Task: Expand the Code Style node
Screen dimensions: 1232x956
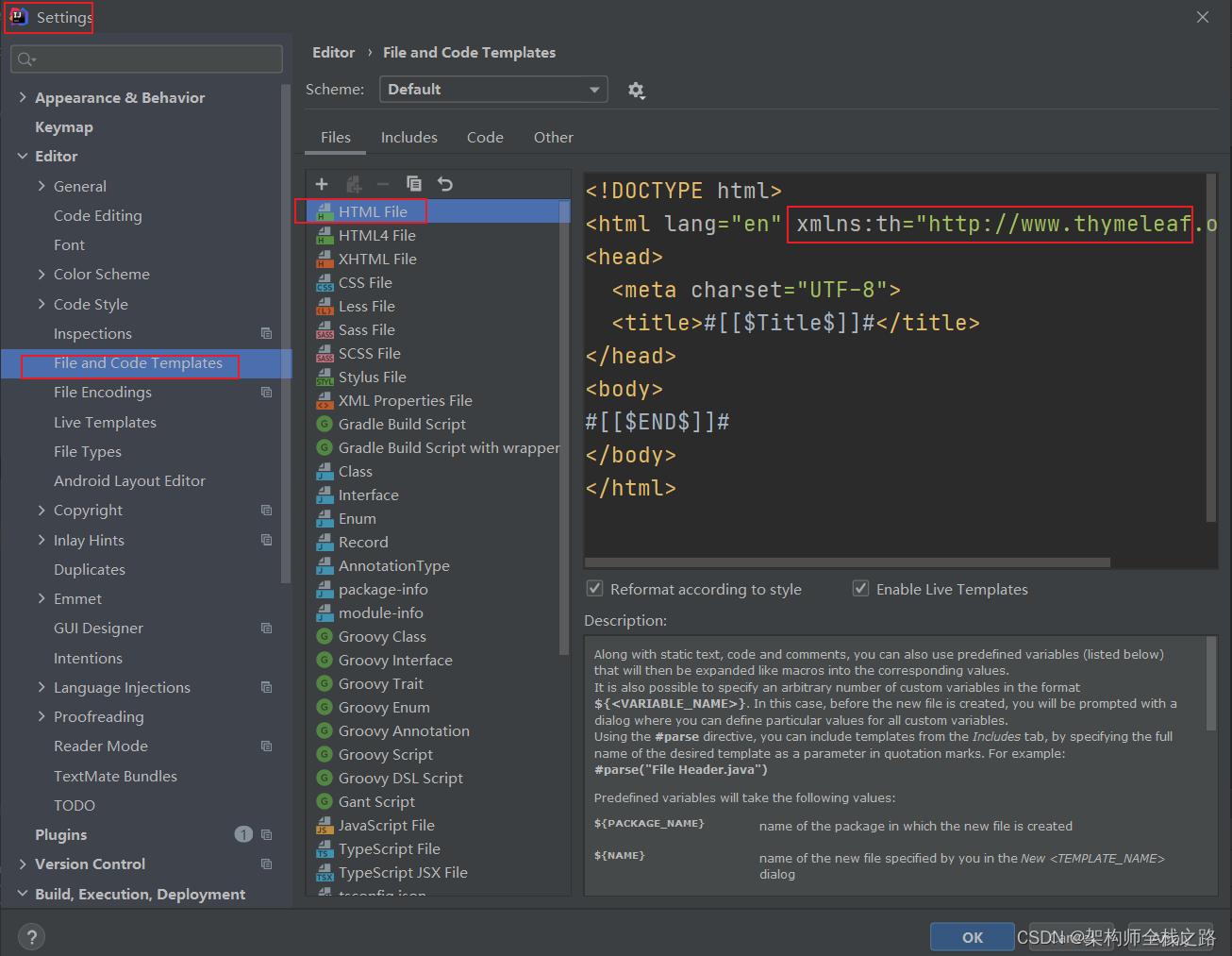Action: (x=42, y=304)
